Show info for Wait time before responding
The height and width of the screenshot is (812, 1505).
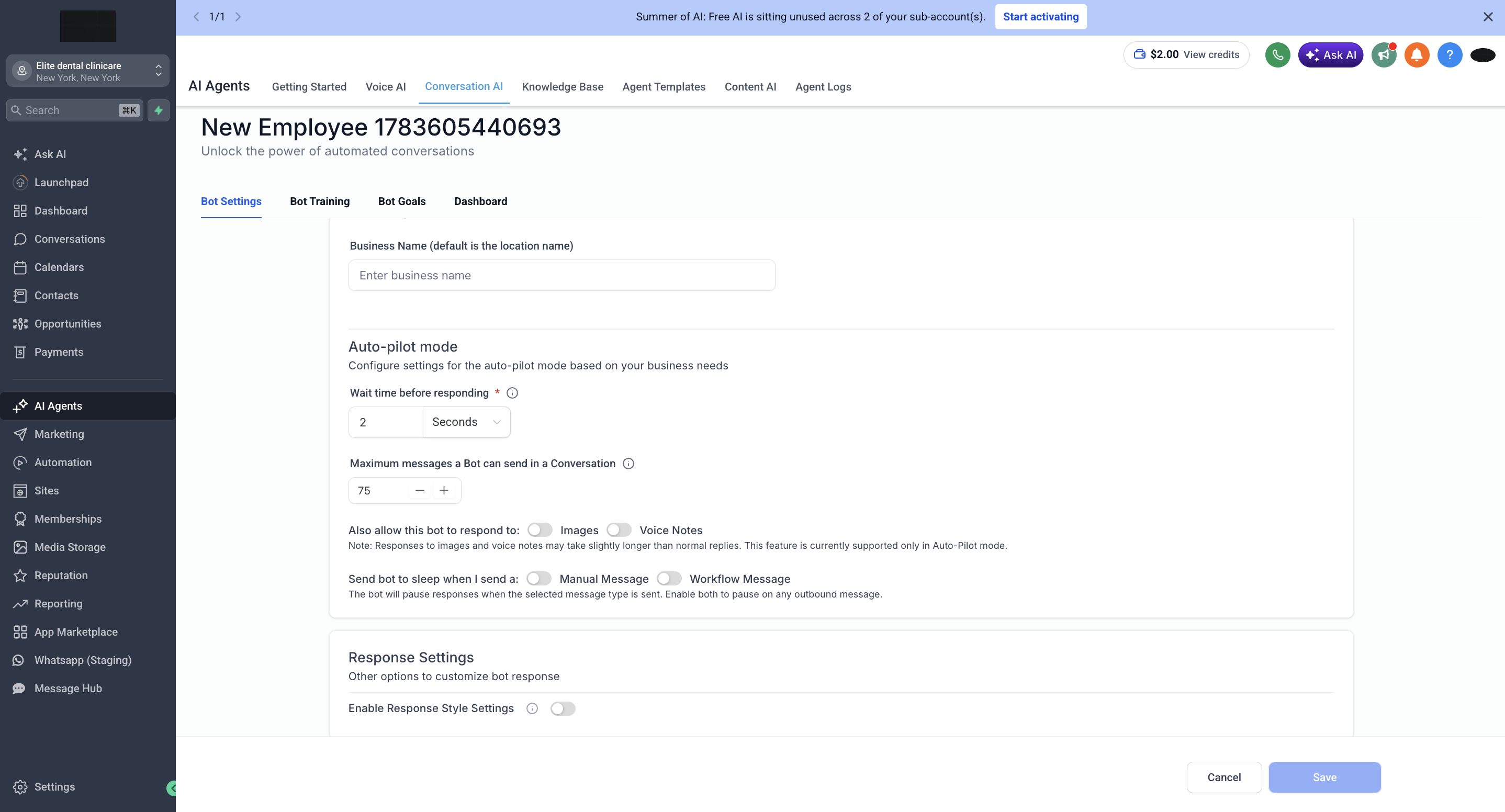pos(512,393)
